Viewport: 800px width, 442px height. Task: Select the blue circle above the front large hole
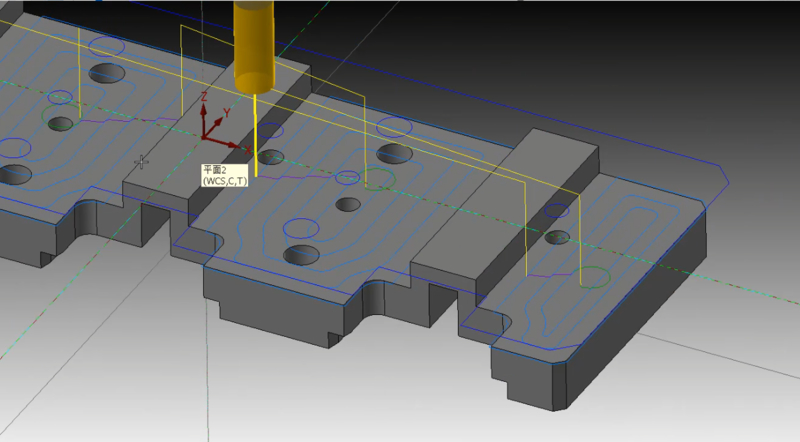pyautogui.click(x=304, y=227)
